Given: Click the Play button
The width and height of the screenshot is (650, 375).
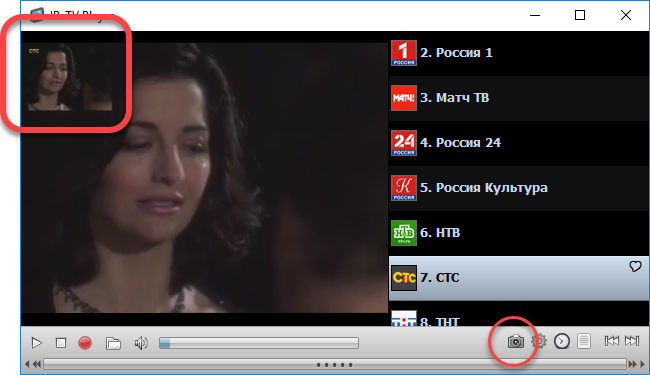Looking at the screenshot, I should click(x=36, y=343).
